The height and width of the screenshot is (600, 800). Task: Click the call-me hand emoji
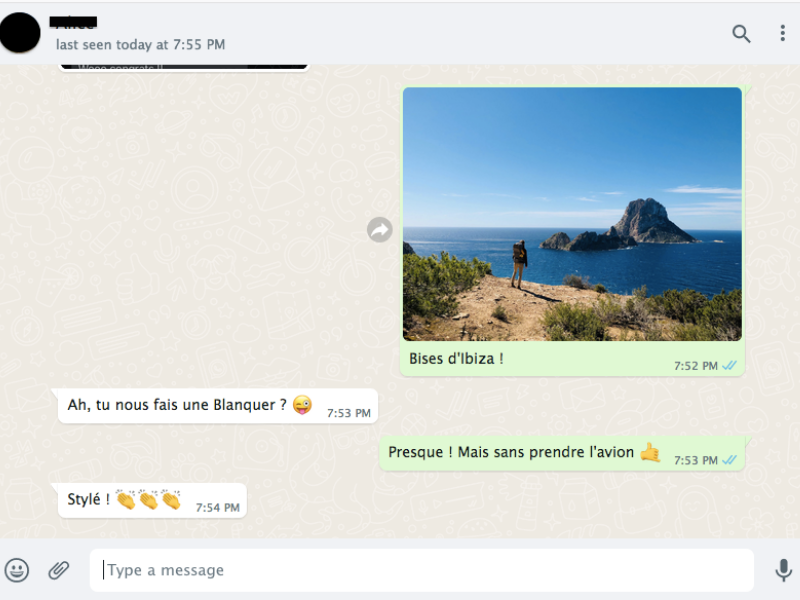[651, 452]
